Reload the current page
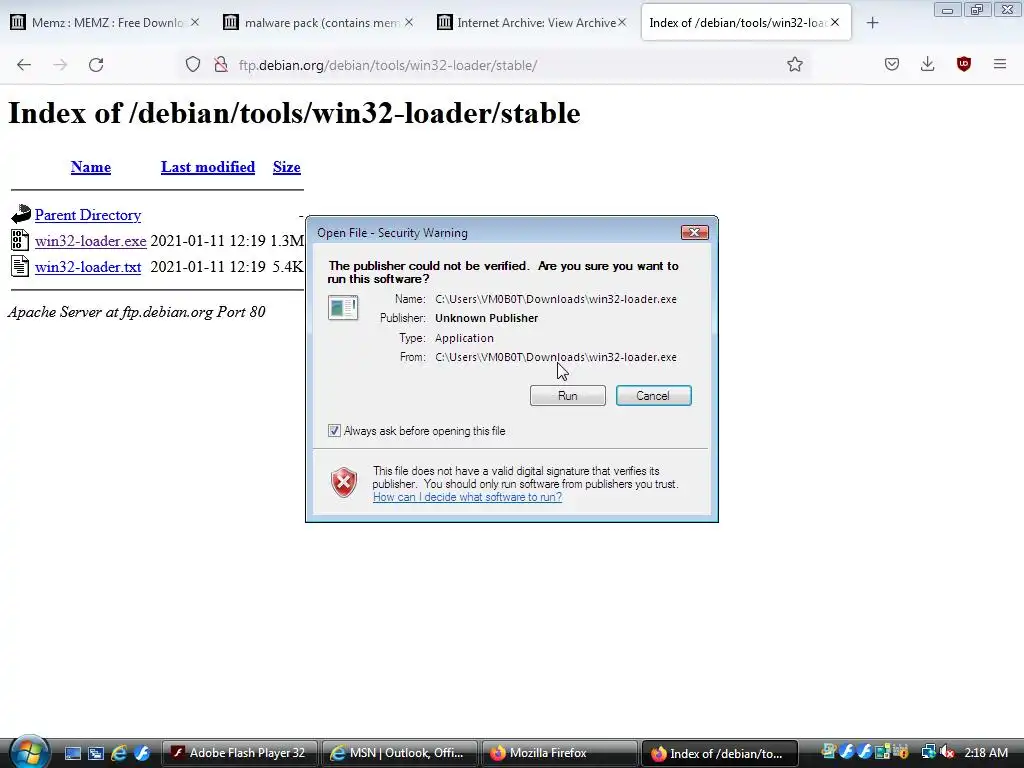 (x=96, y=65)
